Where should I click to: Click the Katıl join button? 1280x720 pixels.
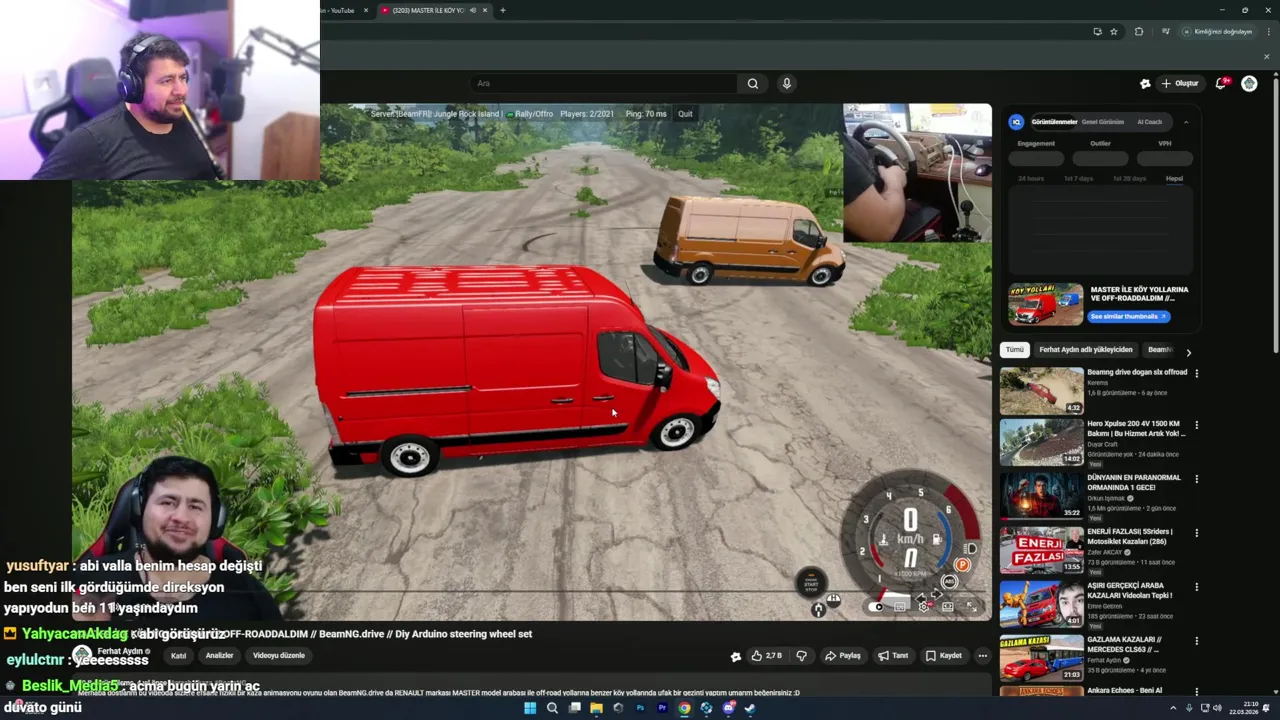coord(178,656)
